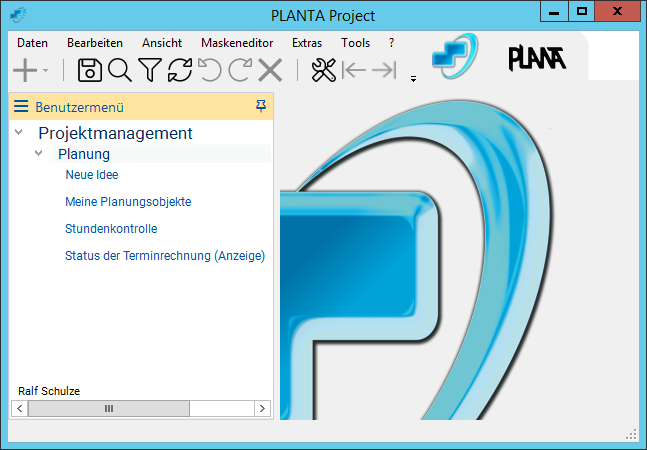Open the Bearbeiten menu

click(x=95, y=43)
